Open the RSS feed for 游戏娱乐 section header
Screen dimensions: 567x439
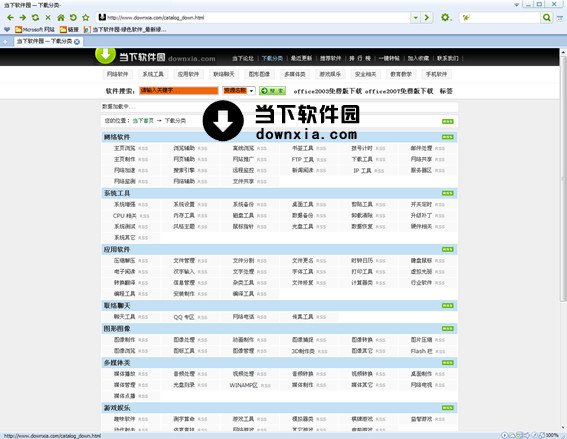447,408
